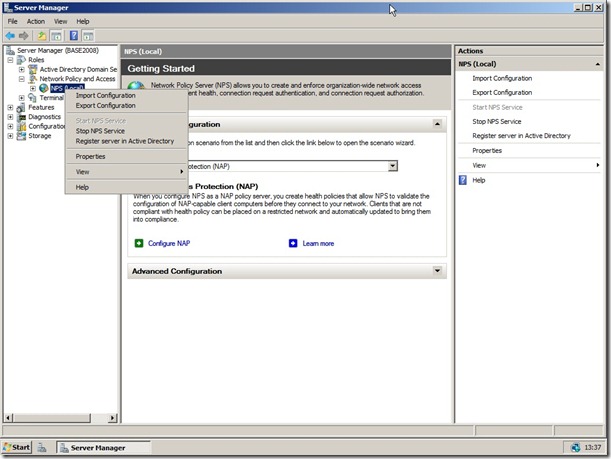The width and height of the screenshot is (611, 459).
Task: Expand the Advanced Configuration section
Action: point(437,270)
